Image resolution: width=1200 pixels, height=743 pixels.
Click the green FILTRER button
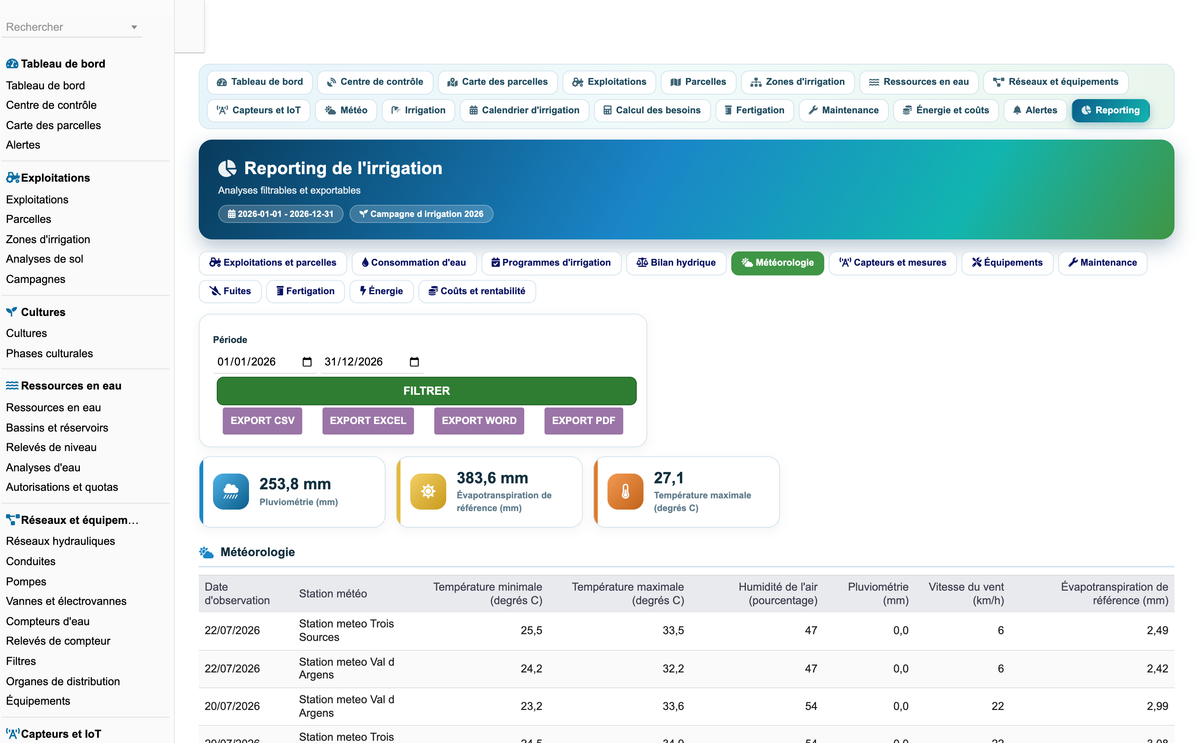[427, 391]
